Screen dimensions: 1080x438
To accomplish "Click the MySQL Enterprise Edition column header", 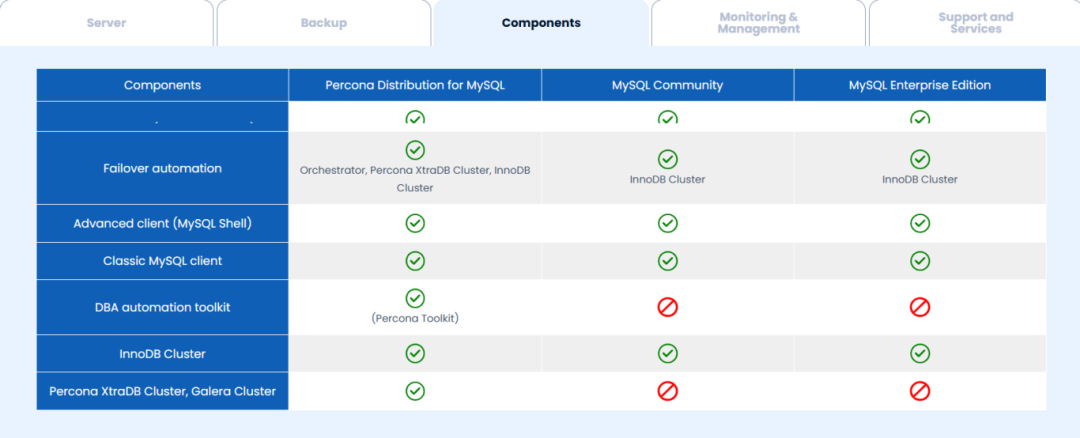I will pos(920,85).
